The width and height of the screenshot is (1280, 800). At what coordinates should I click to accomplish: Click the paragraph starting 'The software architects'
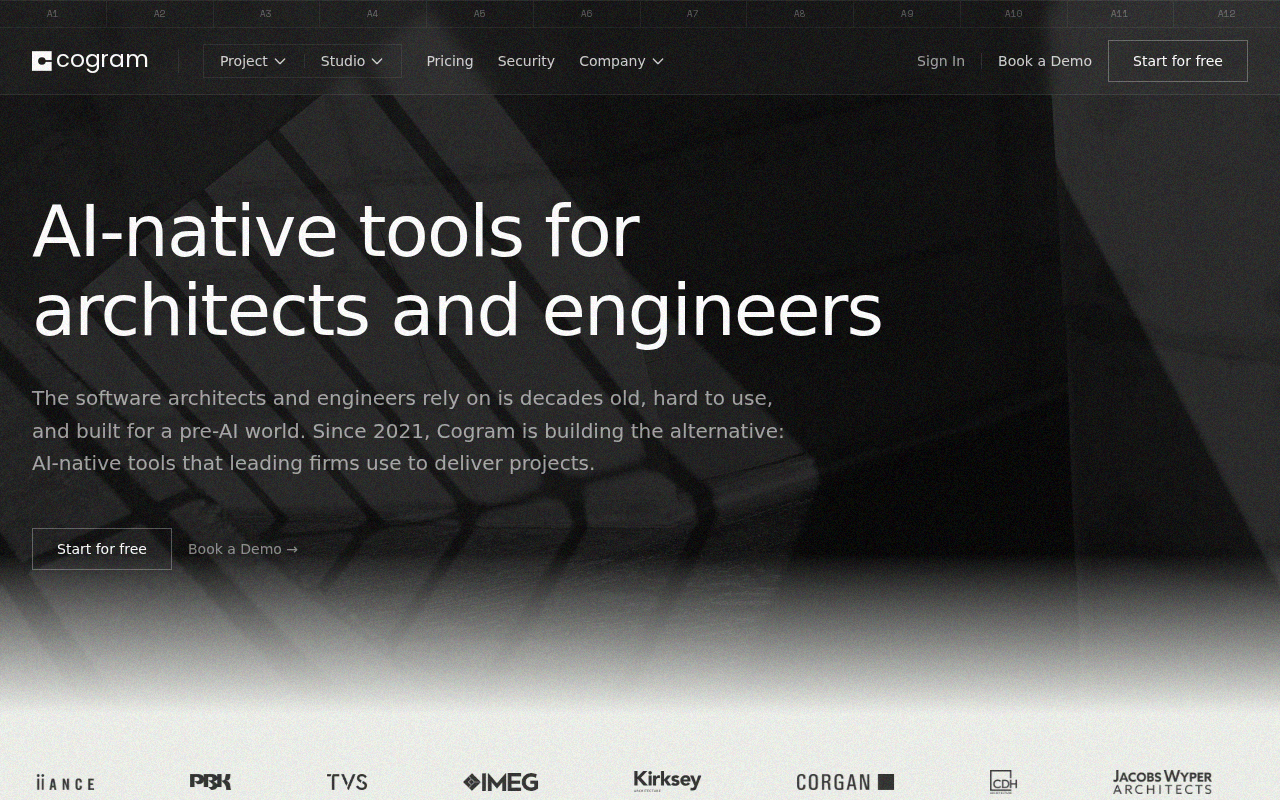408,431
